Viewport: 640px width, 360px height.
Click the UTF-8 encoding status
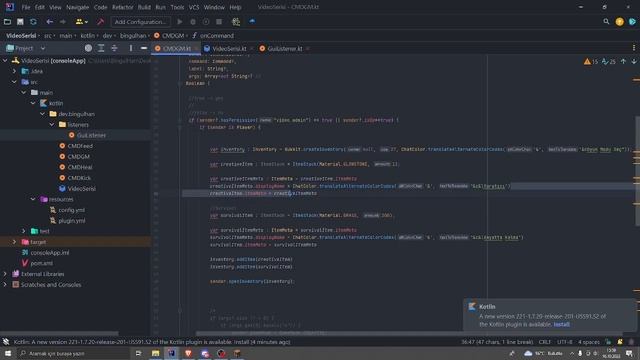[x=564, y=342]
